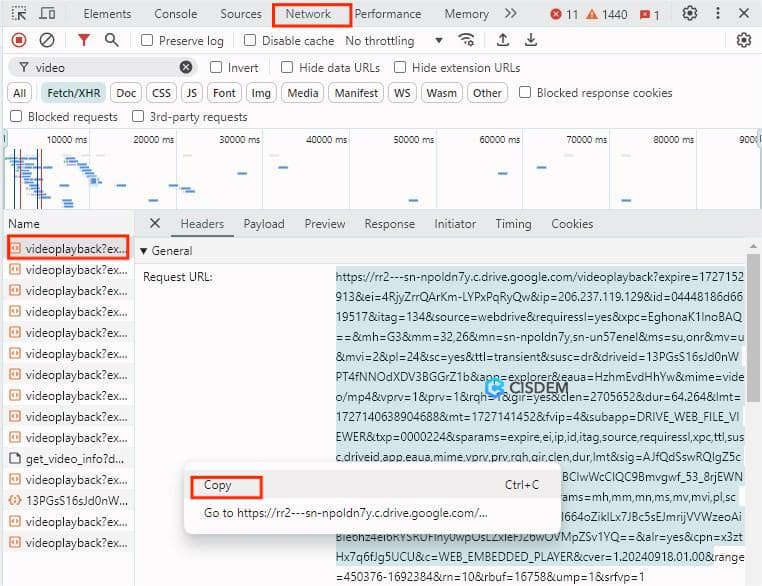Stop recording network log
762x586 pixels.
(x=19, y=40)
